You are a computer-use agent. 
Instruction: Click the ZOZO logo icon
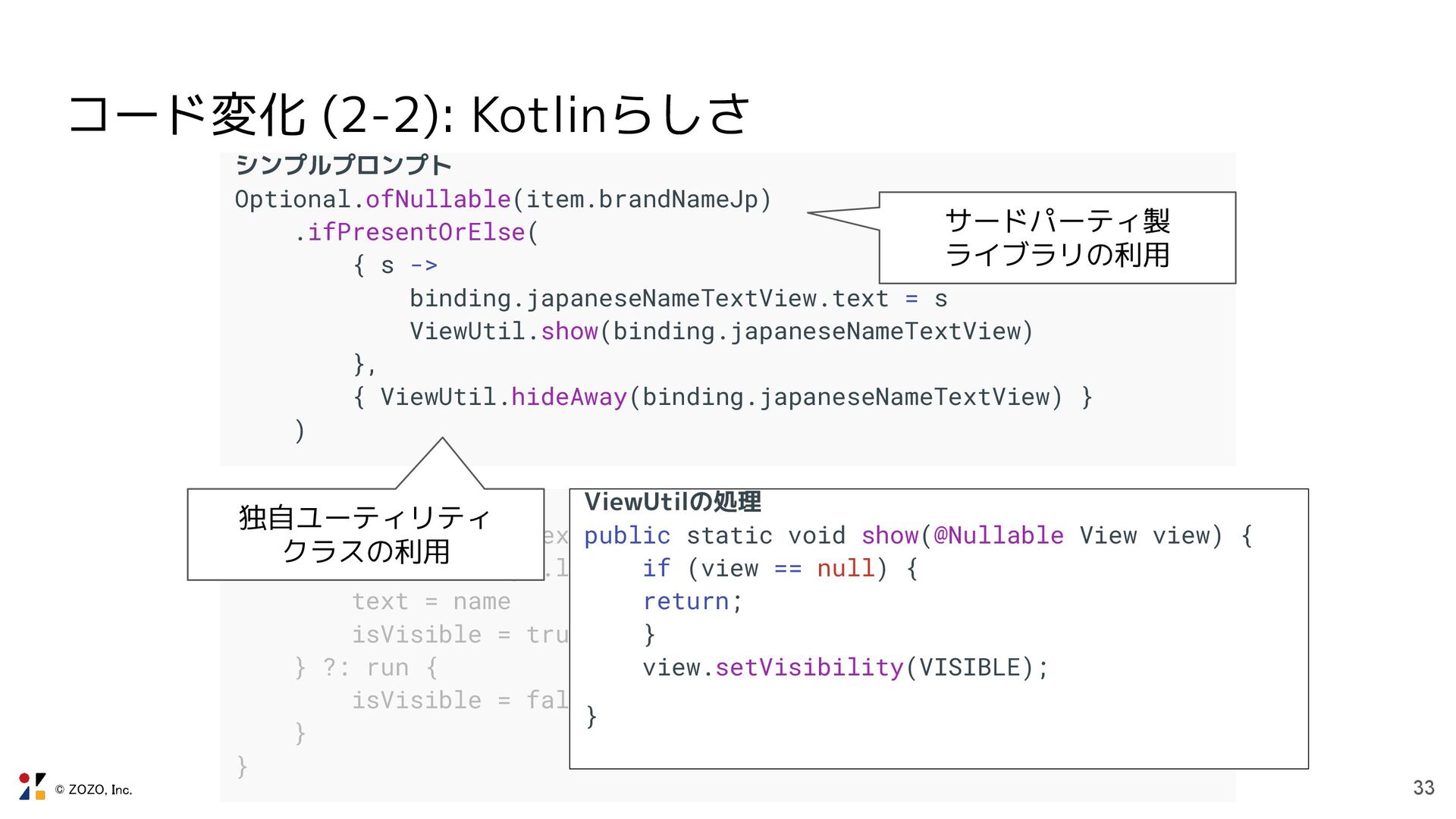point(32,786)
